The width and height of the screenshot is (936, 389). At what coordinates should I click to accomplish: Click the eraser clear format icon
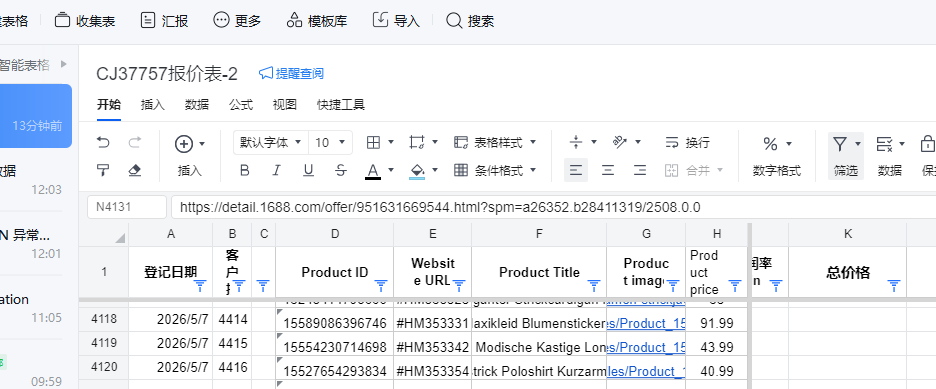135,171
